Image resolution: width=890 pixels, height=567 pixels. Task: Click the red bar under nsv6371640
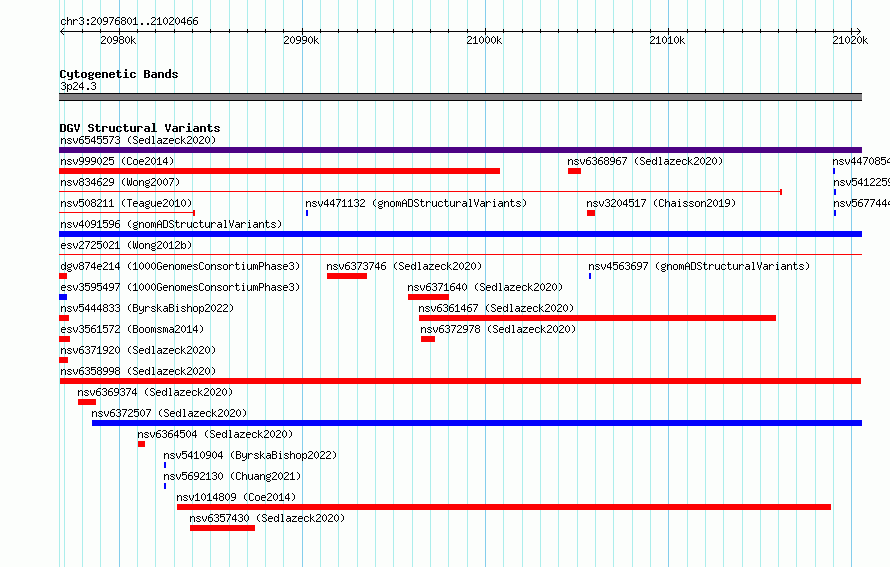[429, 297]
